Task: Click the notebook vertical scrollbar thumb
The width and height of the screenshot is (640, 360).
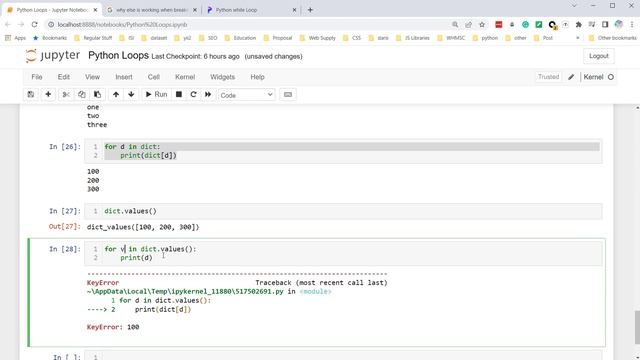Action: (x=637, y=328)
